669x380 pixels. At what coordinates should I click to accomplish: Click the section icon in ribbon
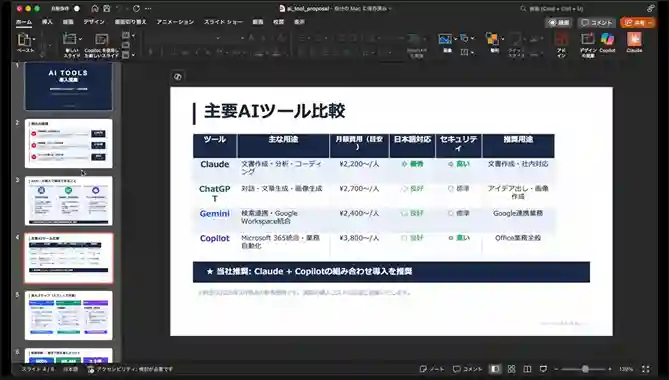[125, 55]
